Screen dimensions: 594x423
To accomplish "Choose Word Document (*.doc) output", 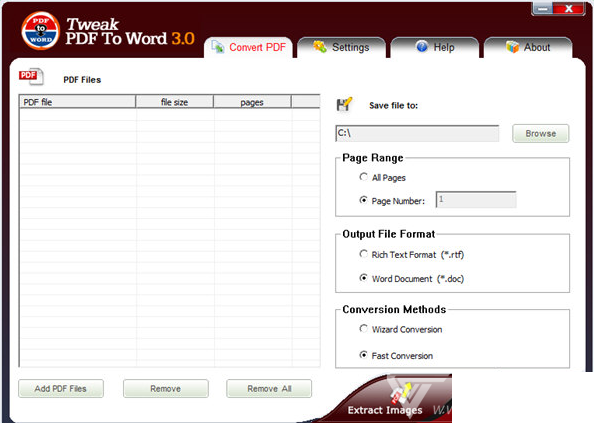I will pyautogui.click(x=363, y=278).
